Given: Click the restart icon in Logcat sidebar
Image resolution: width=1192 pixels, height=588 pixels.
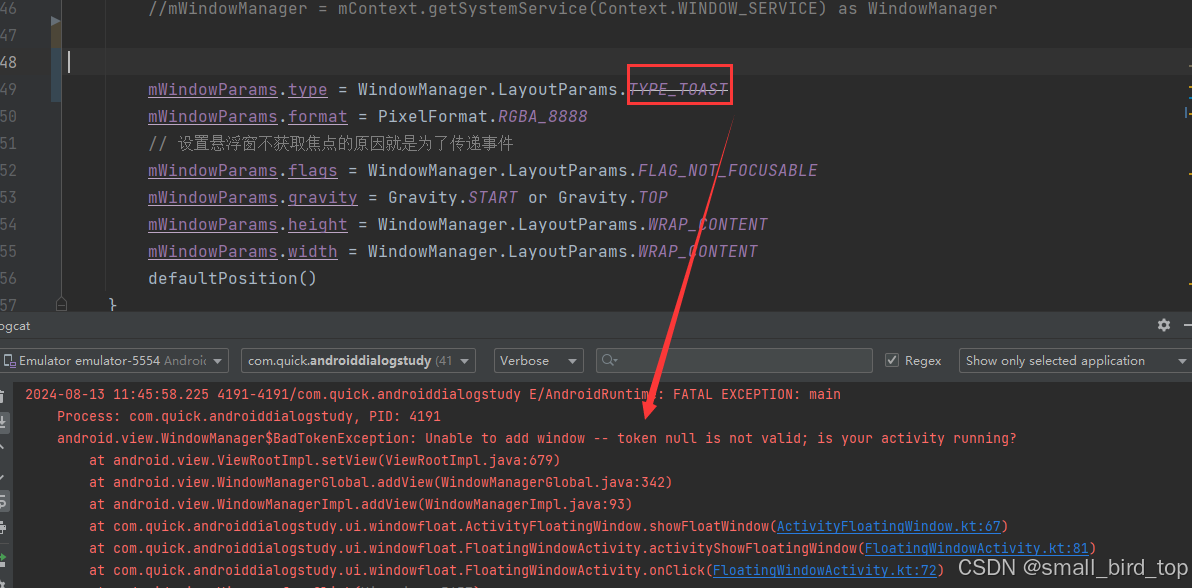Looking at the screenshot, I should pos(4,555).
